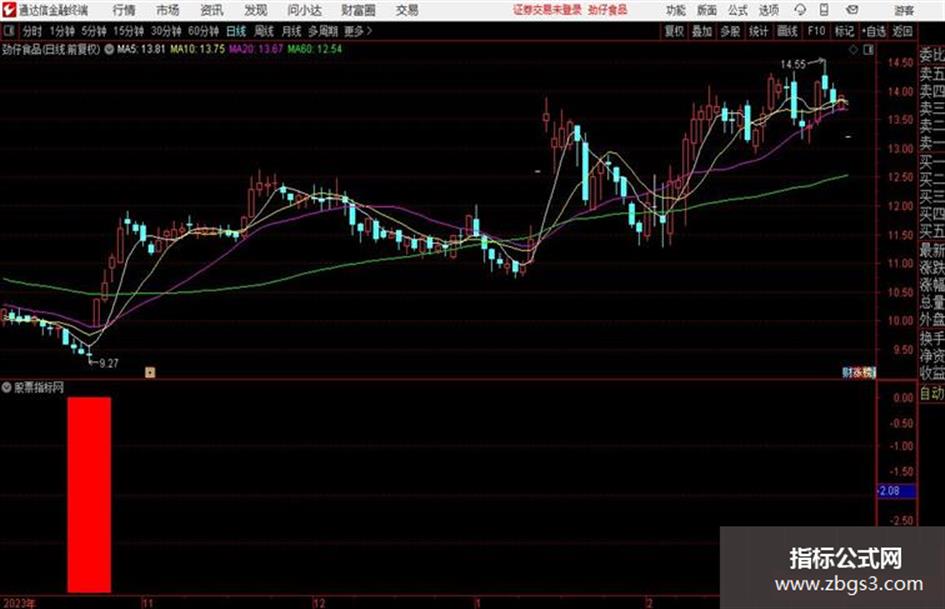Click the MA20: 13.67 value
Image resolution: width=945 pixels, height=609 pixels.
[256, 49]
